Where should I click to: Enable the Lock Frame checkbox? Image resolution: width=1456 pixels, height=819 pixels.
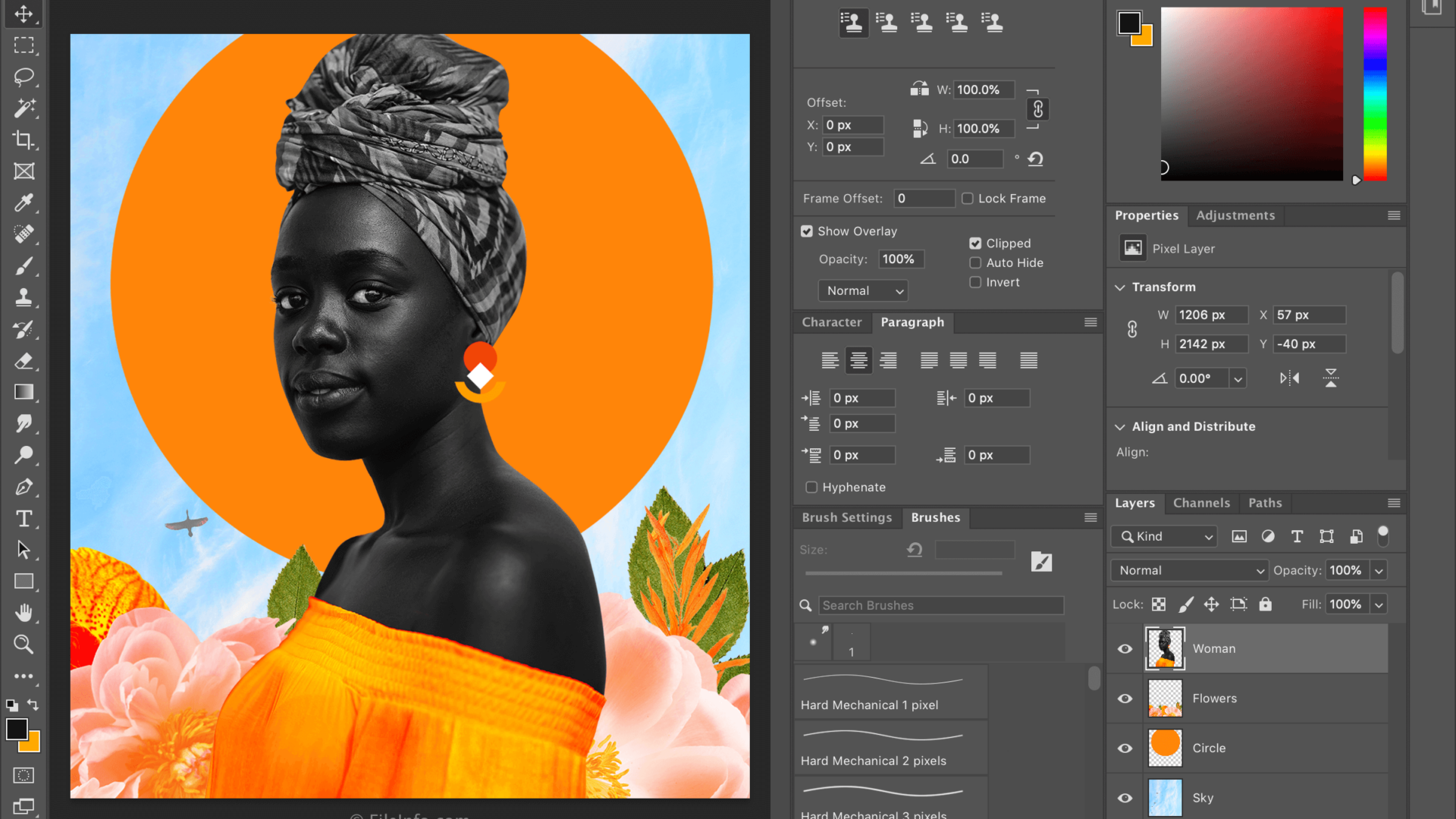[x=968, y=199]
